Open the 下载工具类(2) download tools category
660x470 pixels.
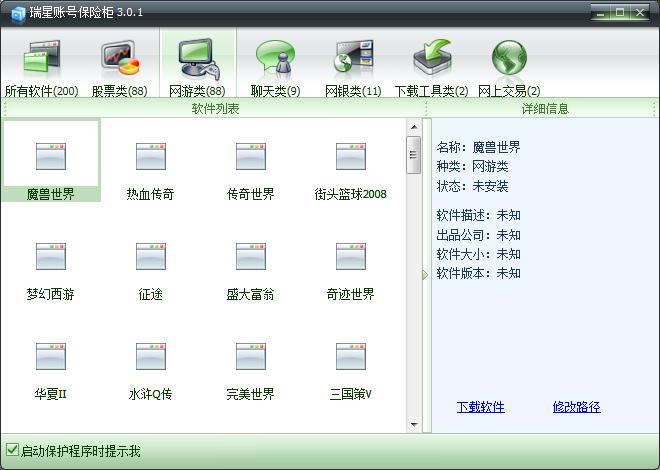431,67
